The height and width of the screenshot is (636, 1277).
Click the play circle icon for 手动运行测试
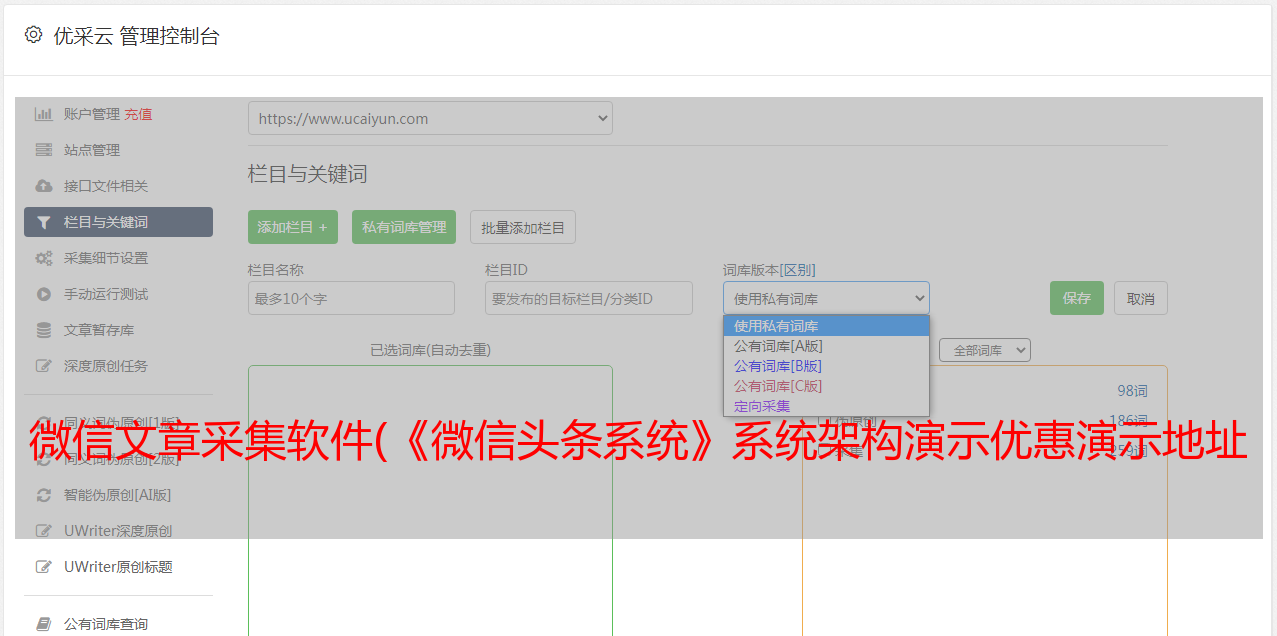pos(43,294)
